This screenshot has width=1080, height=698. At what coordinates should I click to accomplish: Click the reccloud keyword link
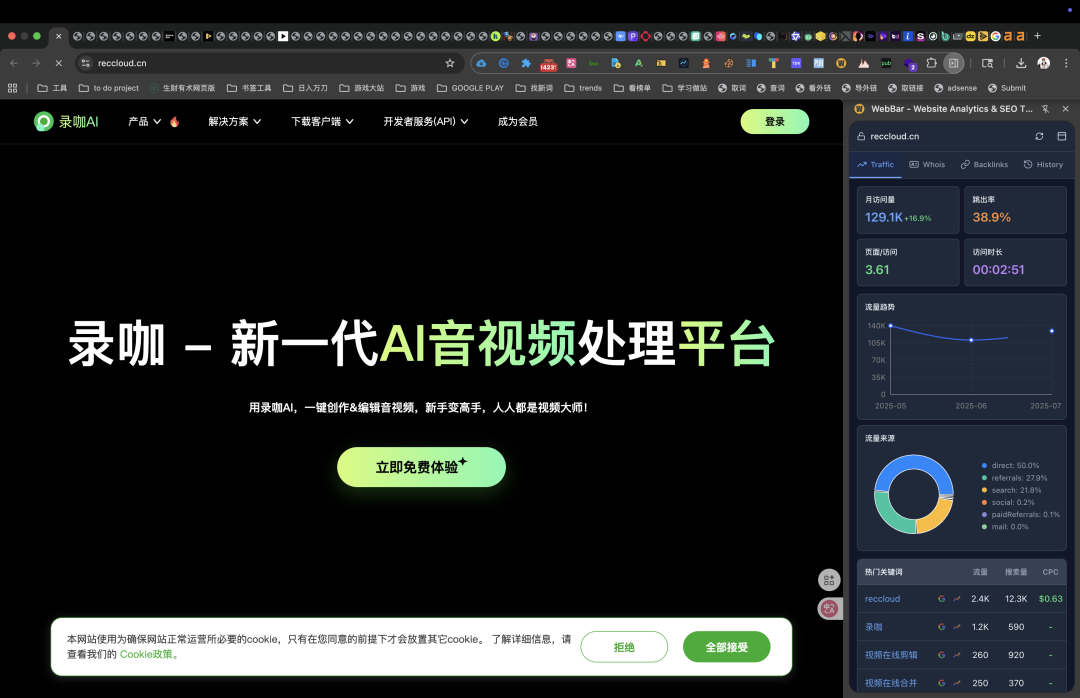coord(882,599)
